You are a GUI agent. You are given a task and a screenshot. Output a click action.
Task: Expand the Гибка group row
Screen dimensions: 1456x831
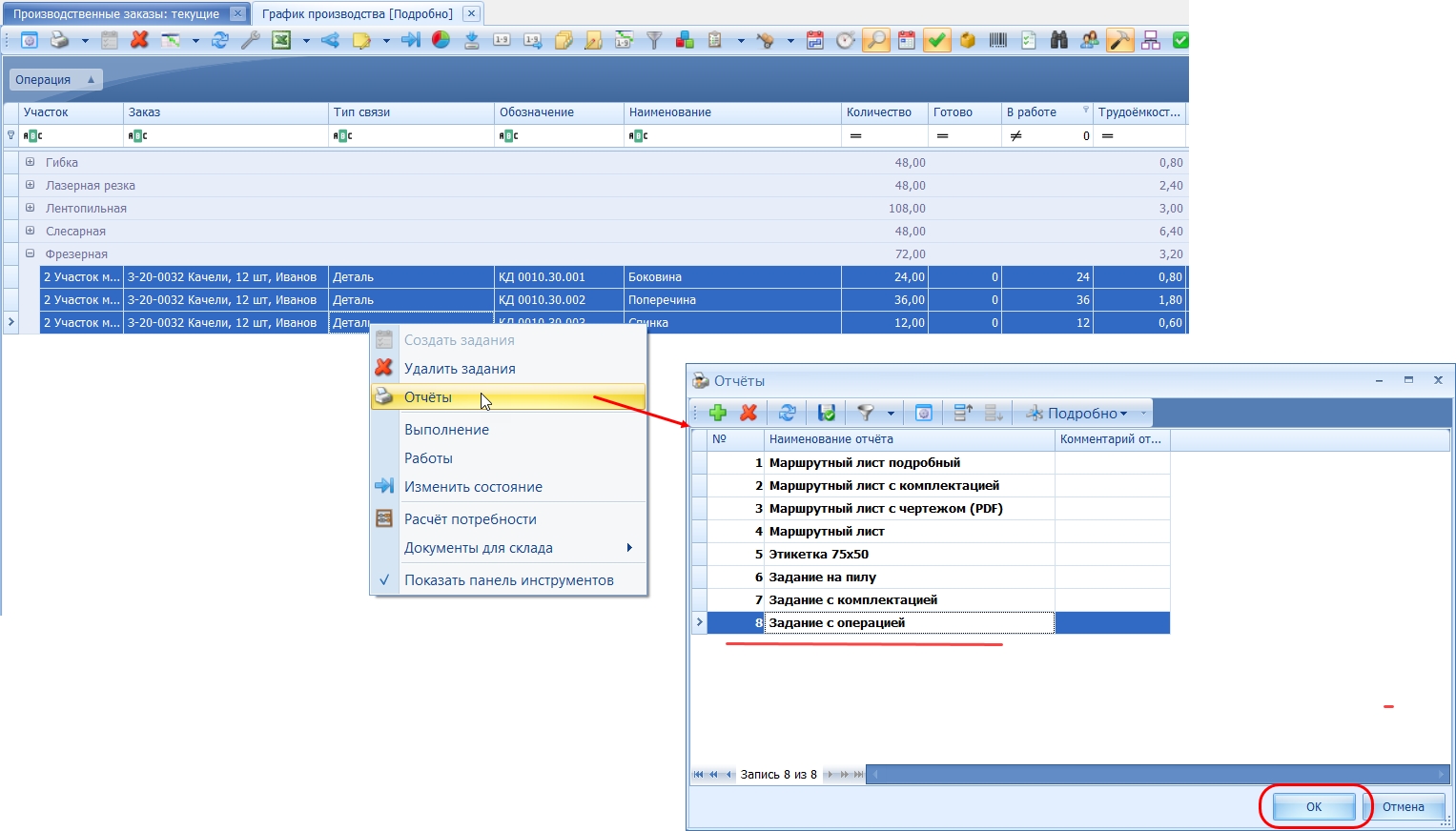tap(31, 162)
